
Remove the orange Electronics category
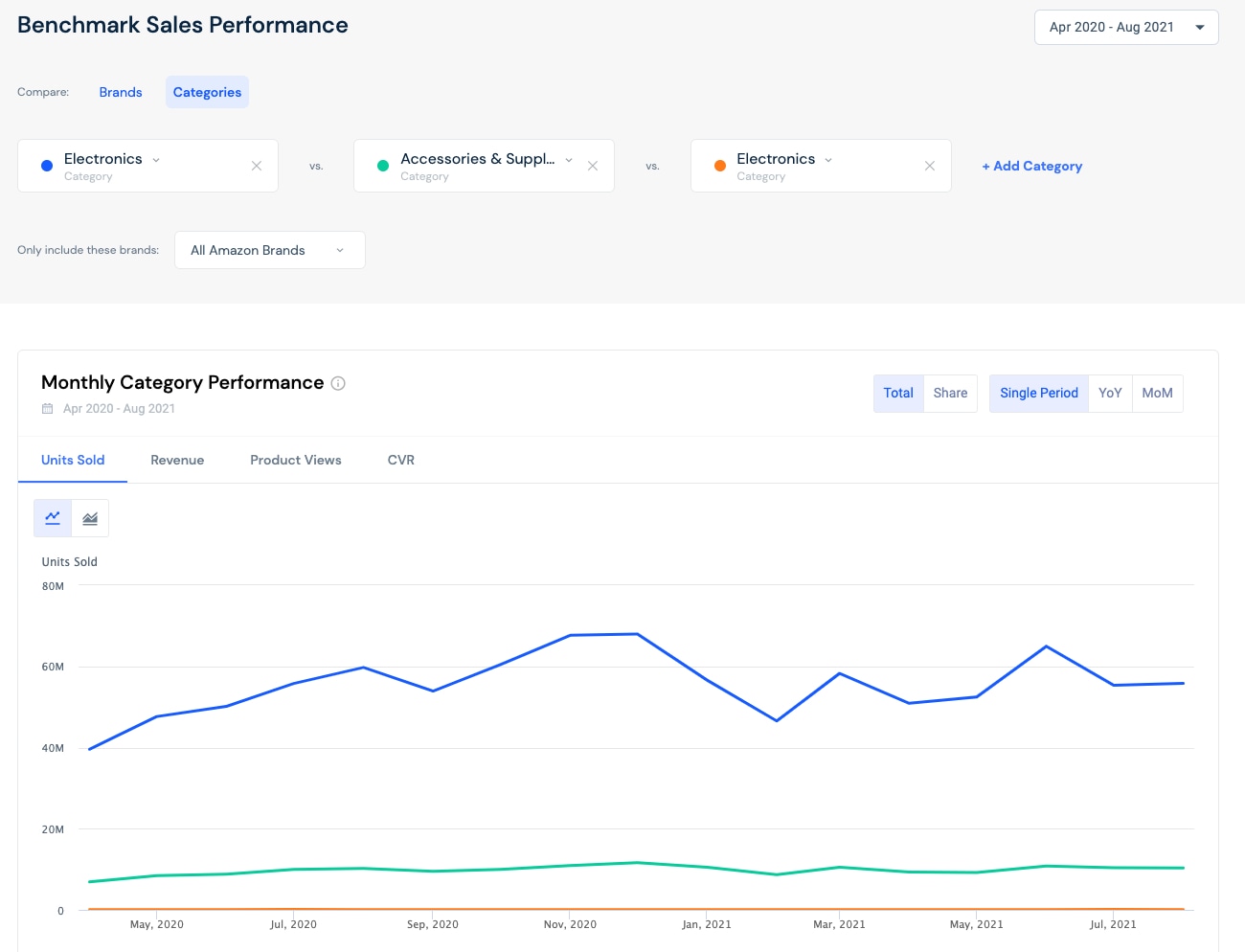[x=929, y=166]
